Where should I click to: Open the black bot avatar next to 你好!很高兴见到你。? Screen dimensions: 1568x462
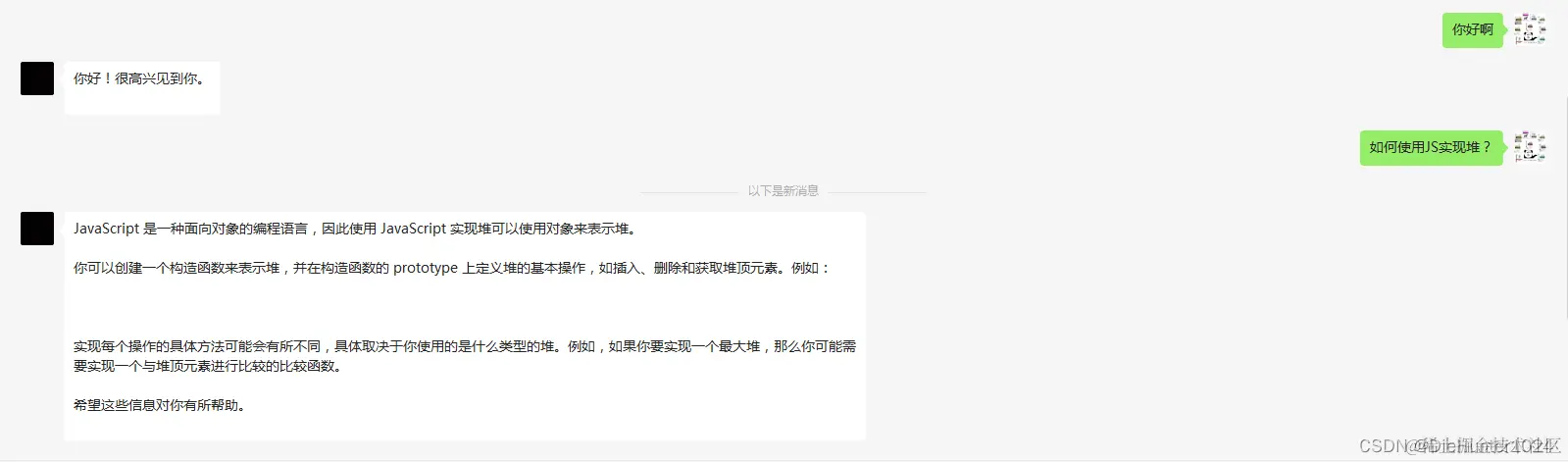[37, 78]
